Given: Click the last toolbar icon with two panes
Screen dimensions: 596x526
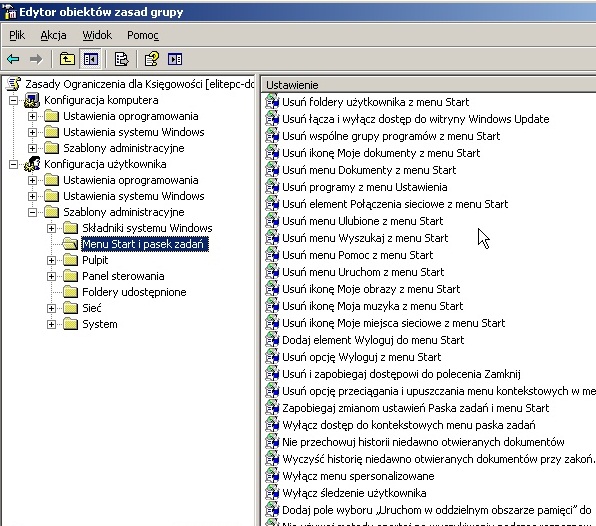Looking at the screenshot, I should (x=175, y=59).
